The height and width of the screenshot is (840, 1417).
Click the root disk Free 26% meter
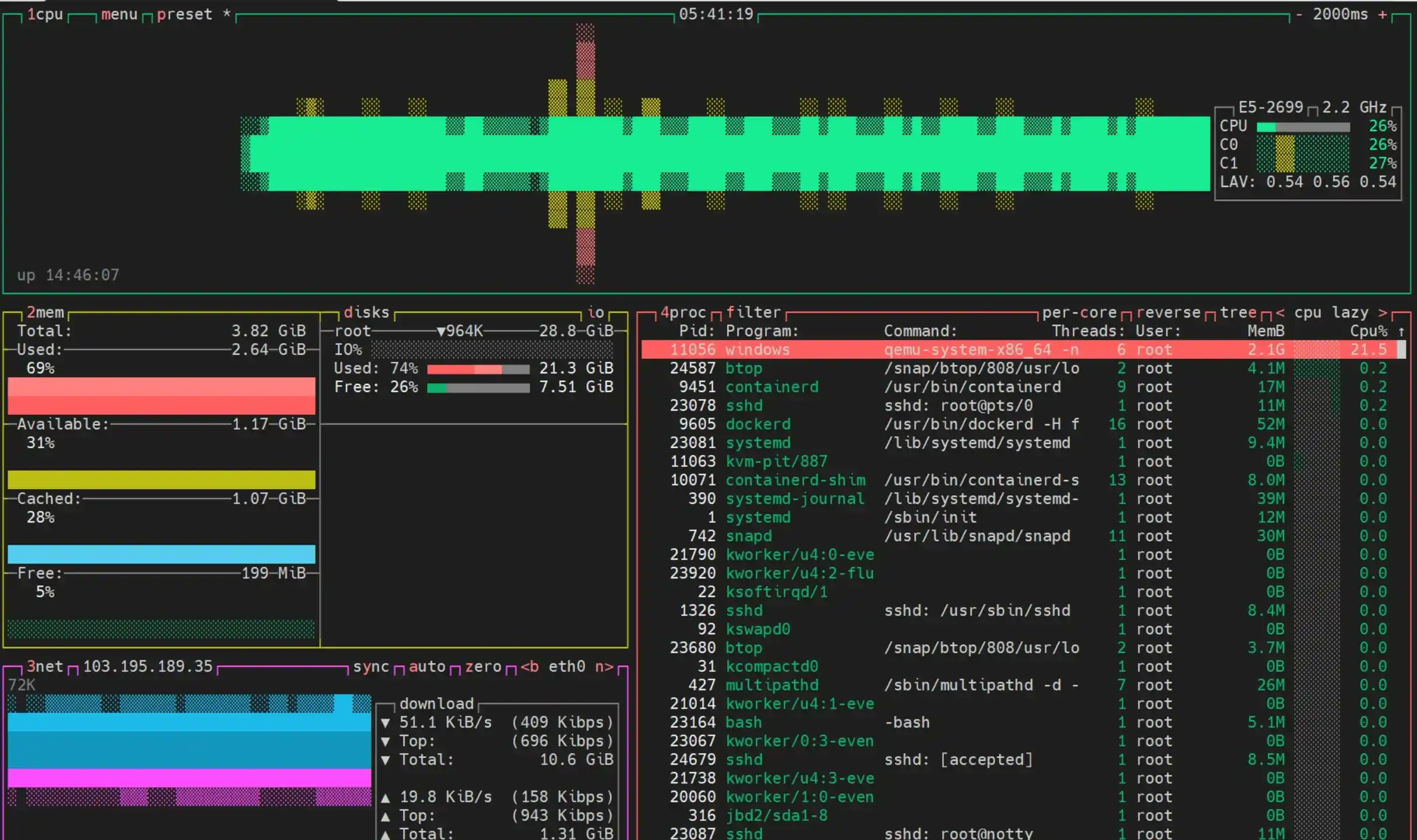tap(478, 387)
